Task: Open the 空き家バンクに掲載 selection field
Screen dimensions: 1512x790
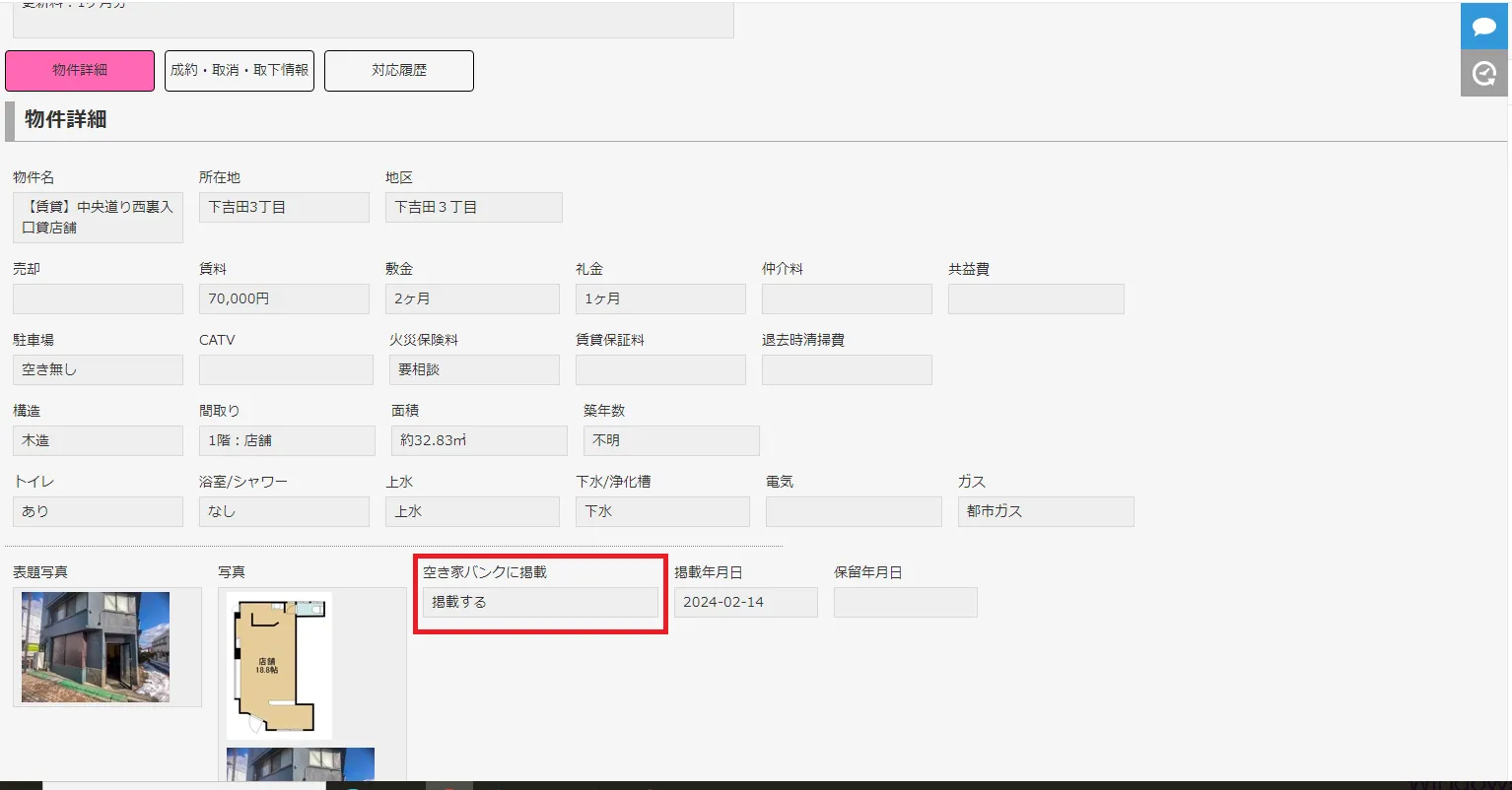Action: coord(540,602)
